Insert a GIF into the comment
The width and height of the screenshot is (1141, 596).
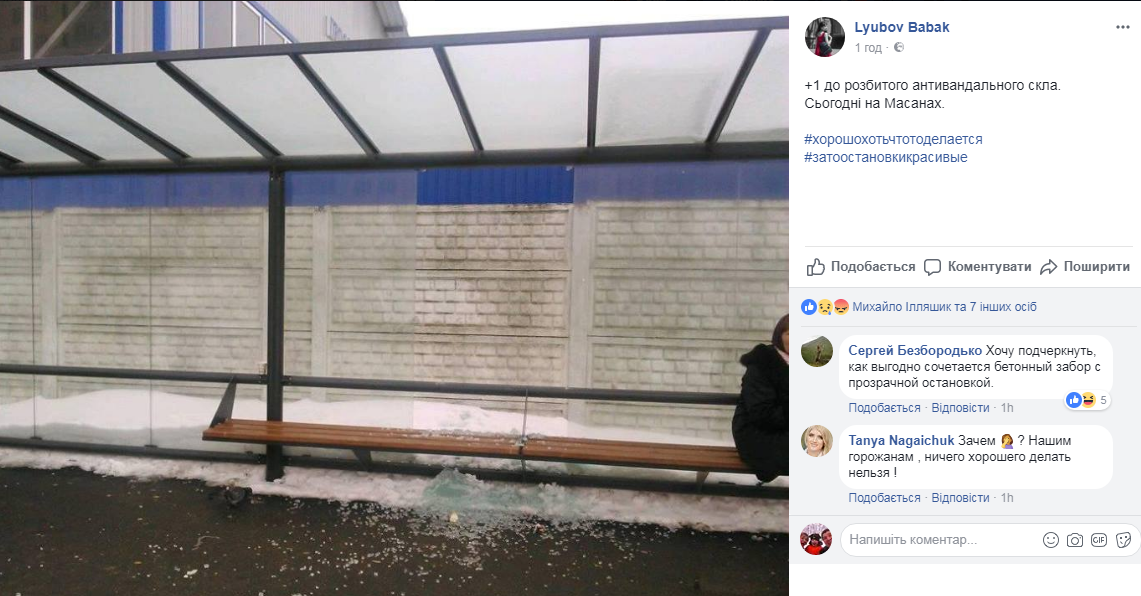[1099, 540]
